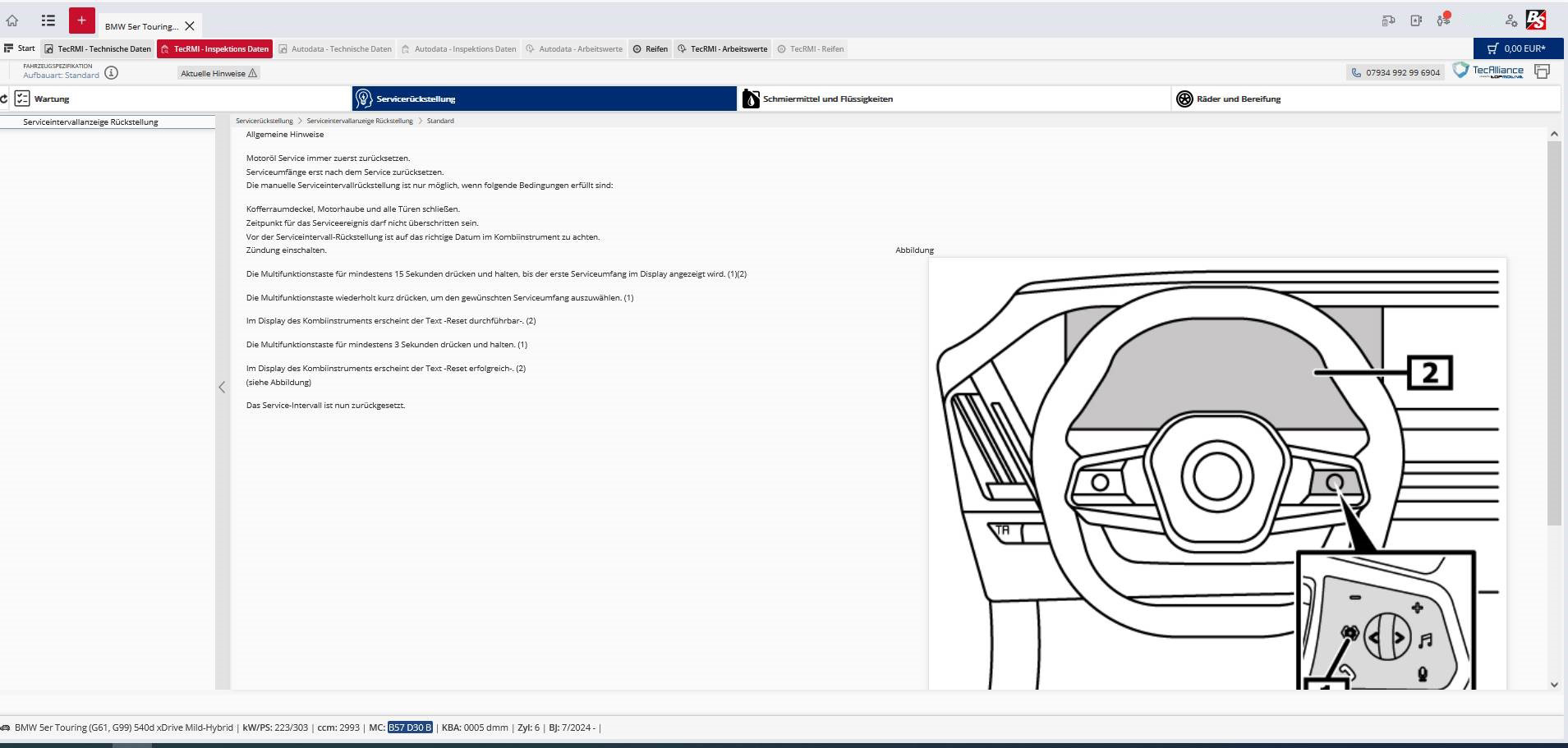Image resolution: width=1568 pixels, height=748 pixels.
Task: Open user settings icon in top bar
Action: coord(1511,21)
